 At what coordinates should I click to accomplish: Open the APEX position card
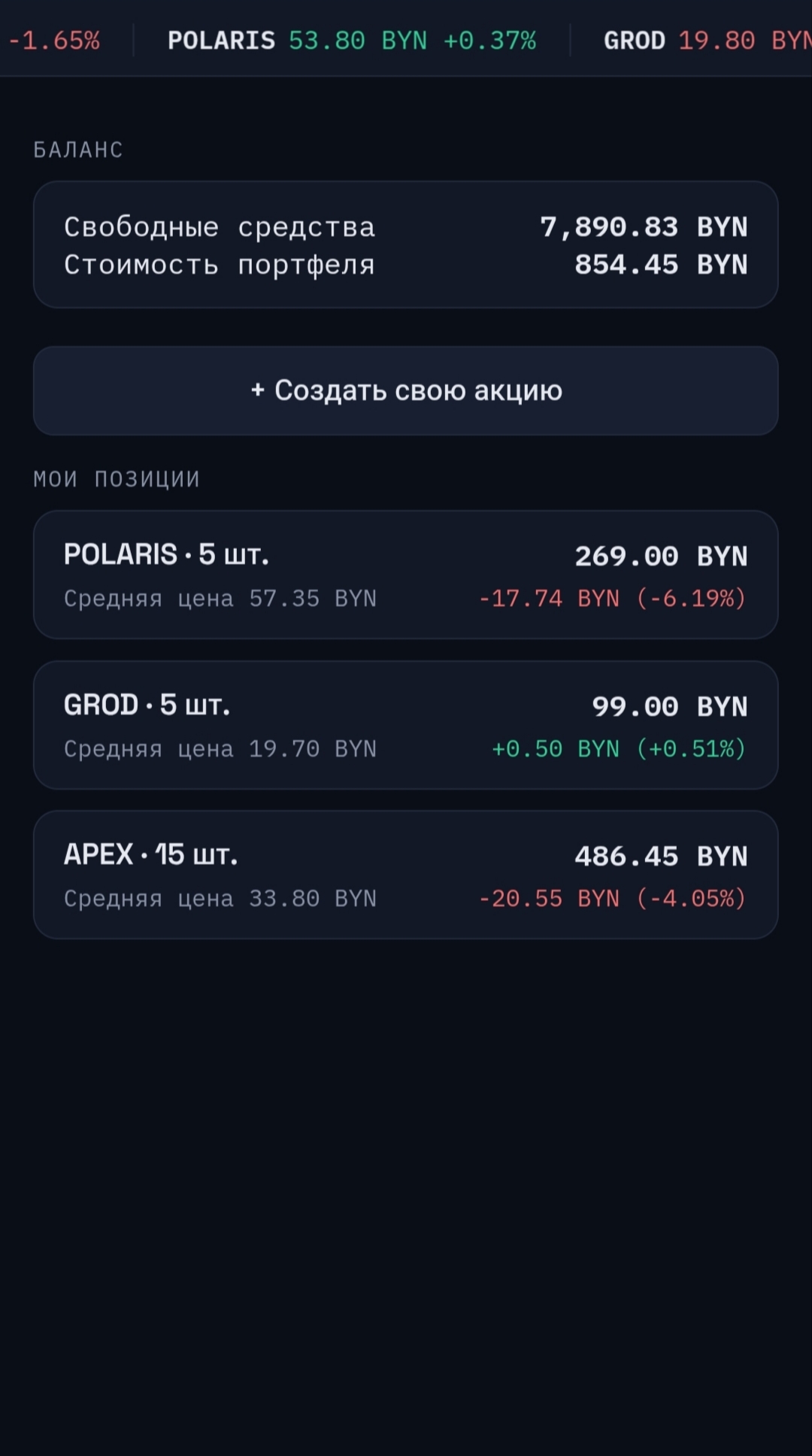406,875
